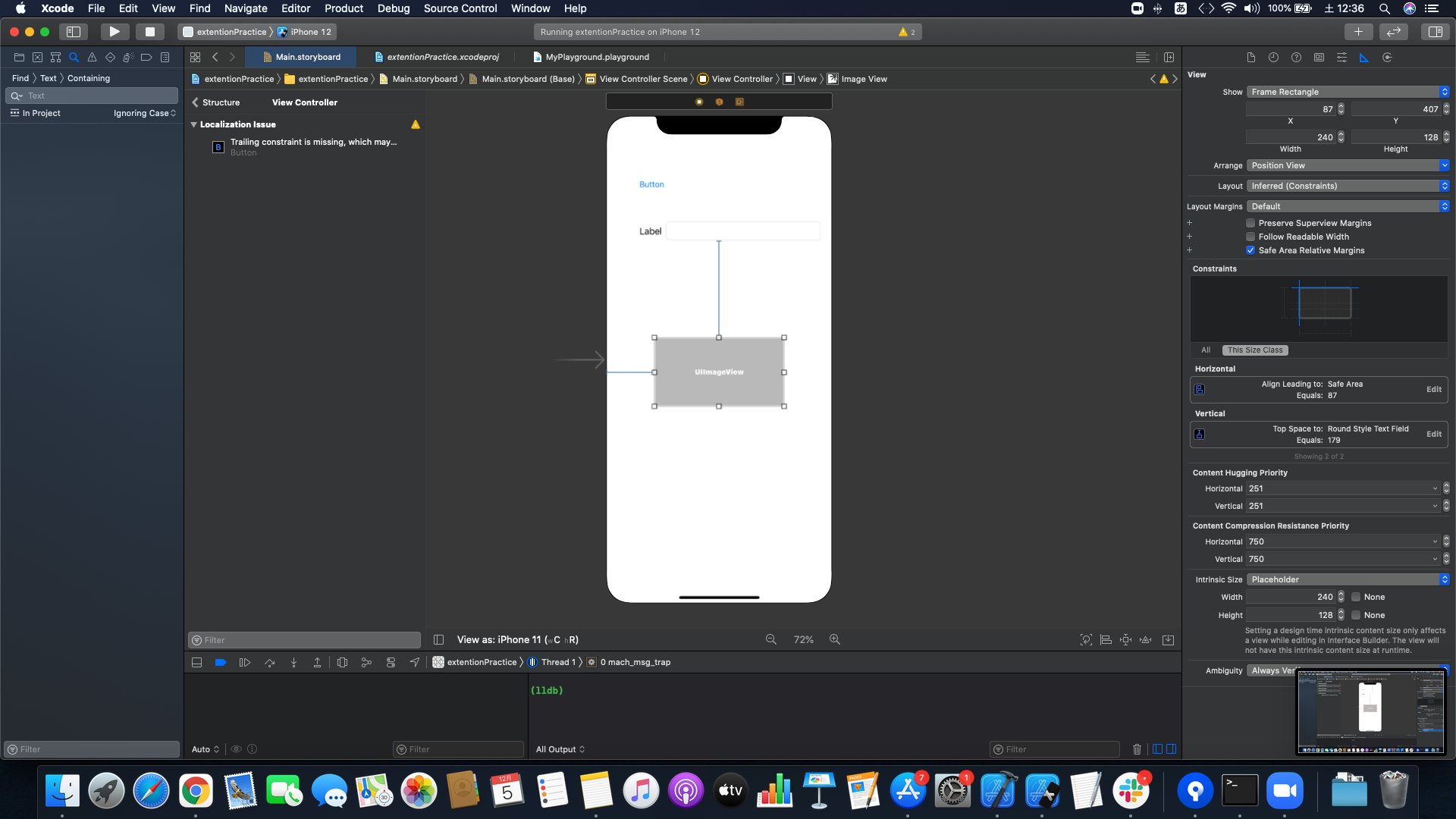Click the X position stepper control
Screen dimensions: 1456x819
pos(1341,109)
